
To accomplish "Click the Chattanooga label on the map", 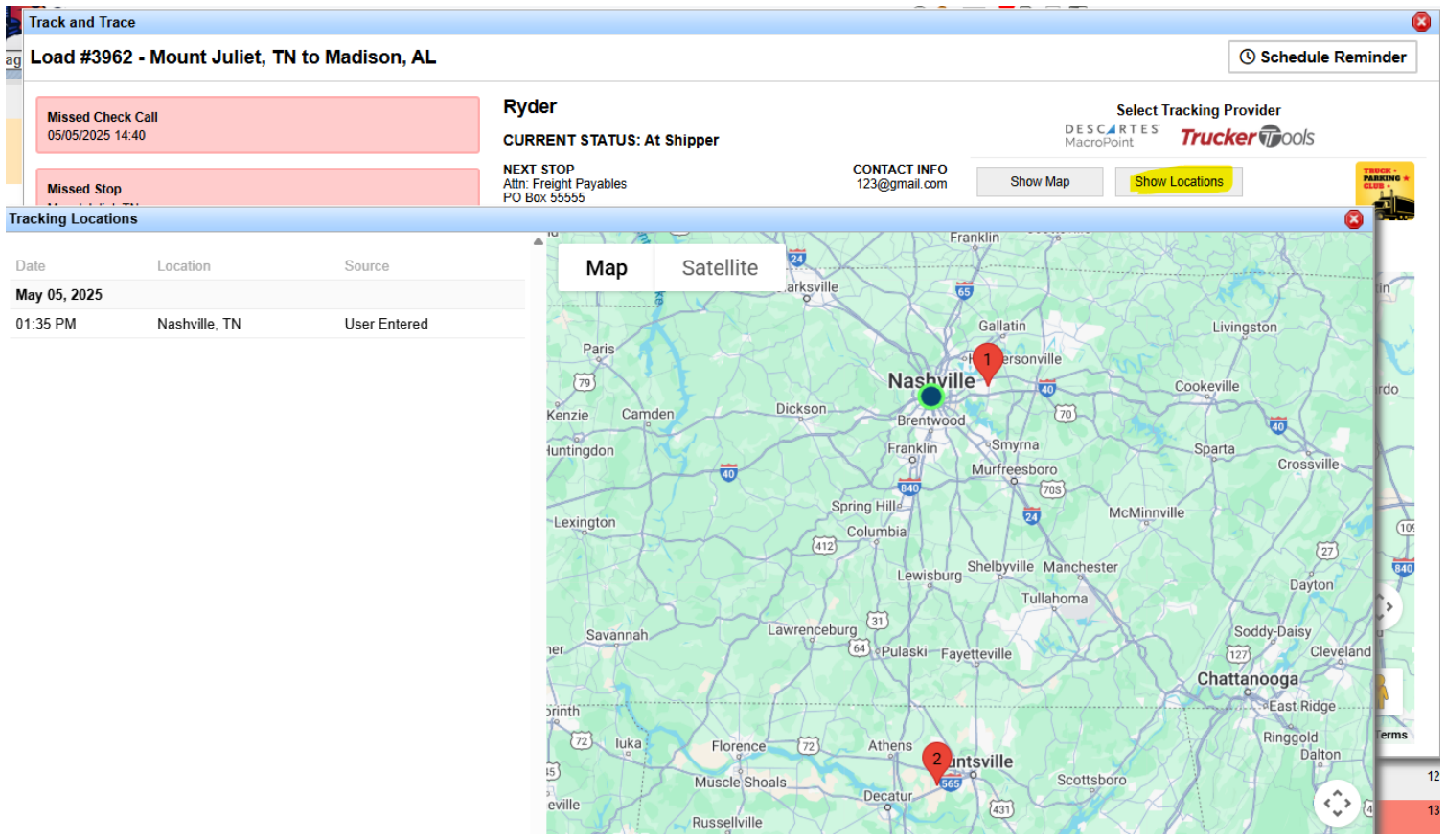I will coord(1248,678).
